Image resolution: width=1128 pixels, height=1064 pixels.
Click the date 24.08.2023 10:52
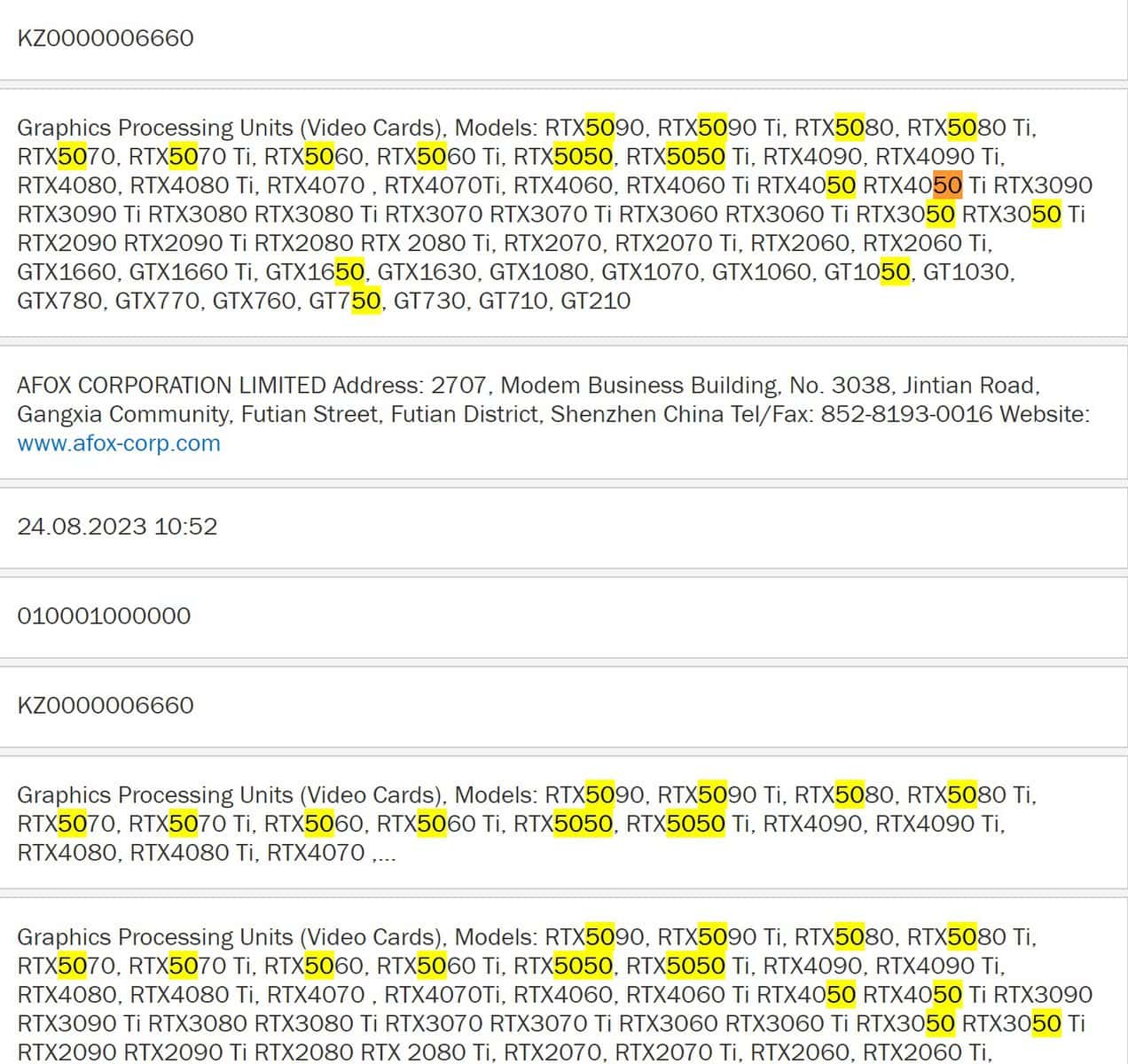click(117, 527)
